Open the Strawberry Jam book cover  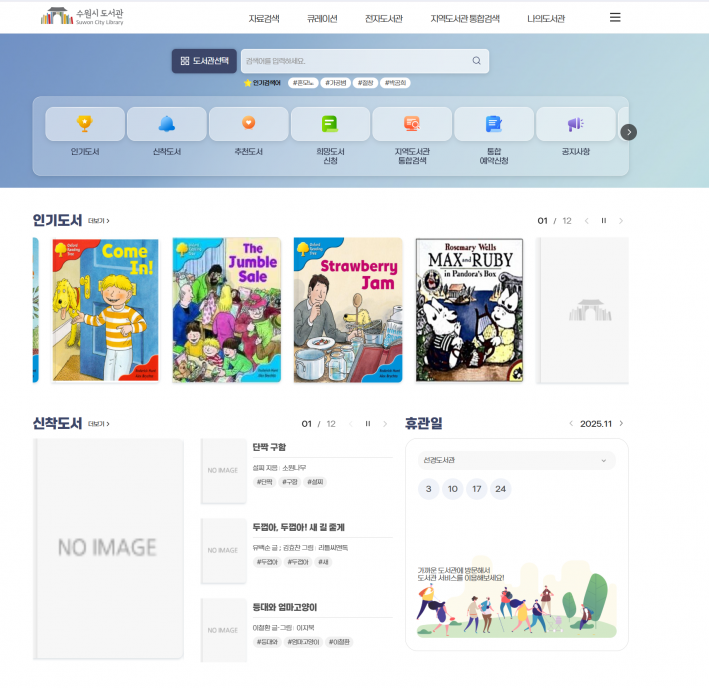[348, 310]
